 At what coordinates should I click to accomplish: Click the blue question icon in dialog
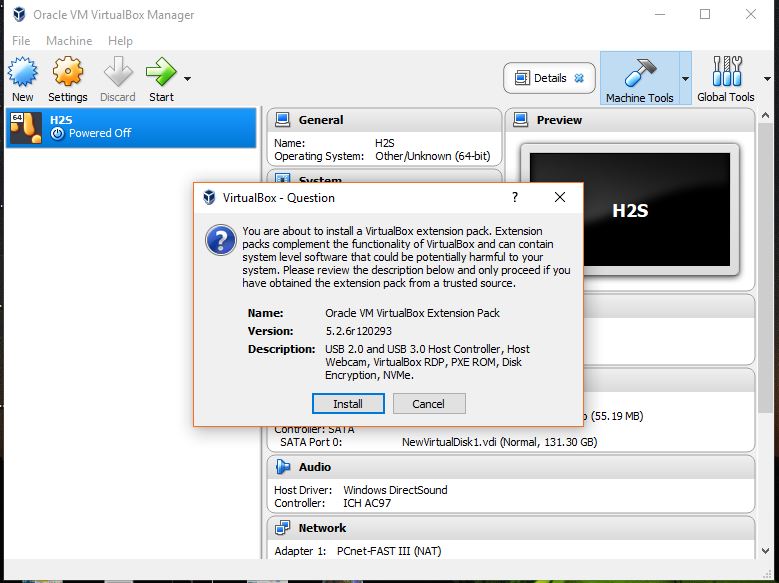(x=221, y=241)
